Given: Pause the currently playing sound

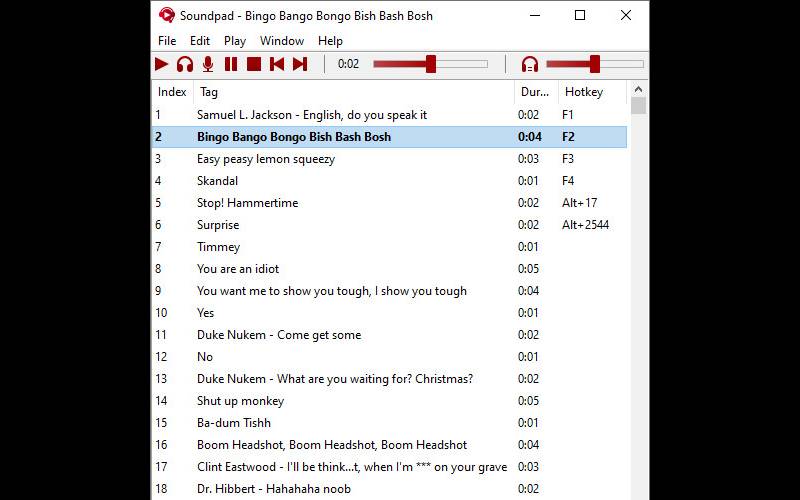Looking at the screenshot, I should coord(231,64).
